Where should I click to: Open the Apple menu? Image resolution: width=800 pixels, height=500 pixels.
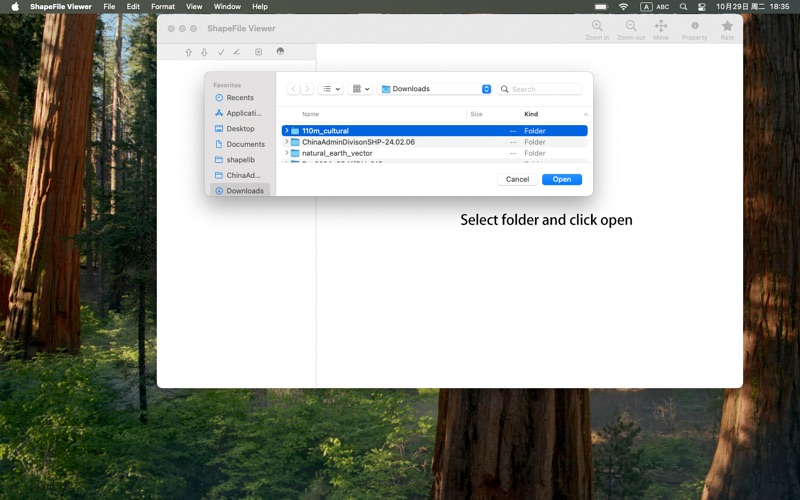pyautogui.click(x=15, y=7)
